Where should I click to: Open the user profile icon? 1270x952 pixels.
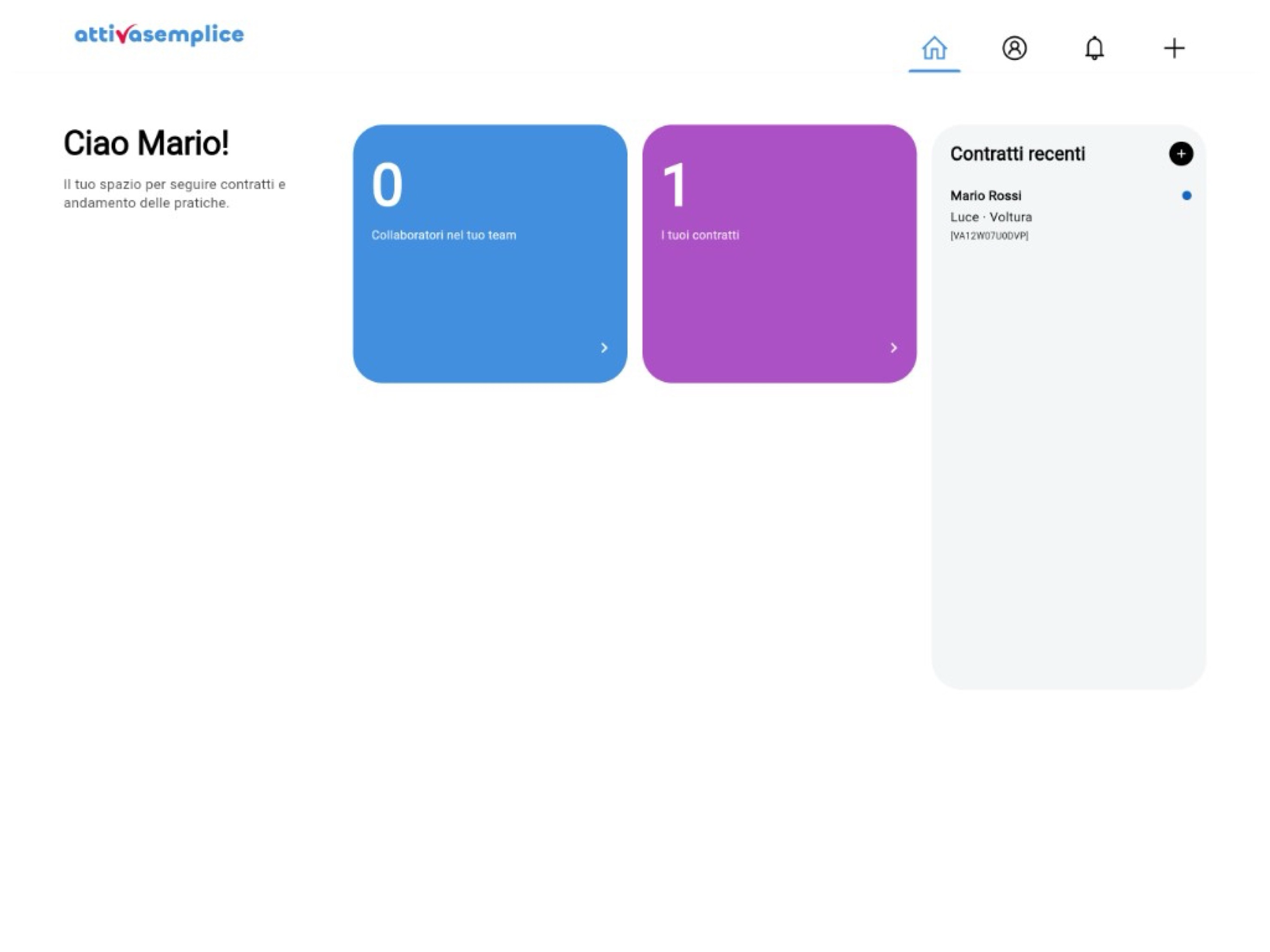pos(1014,48)
